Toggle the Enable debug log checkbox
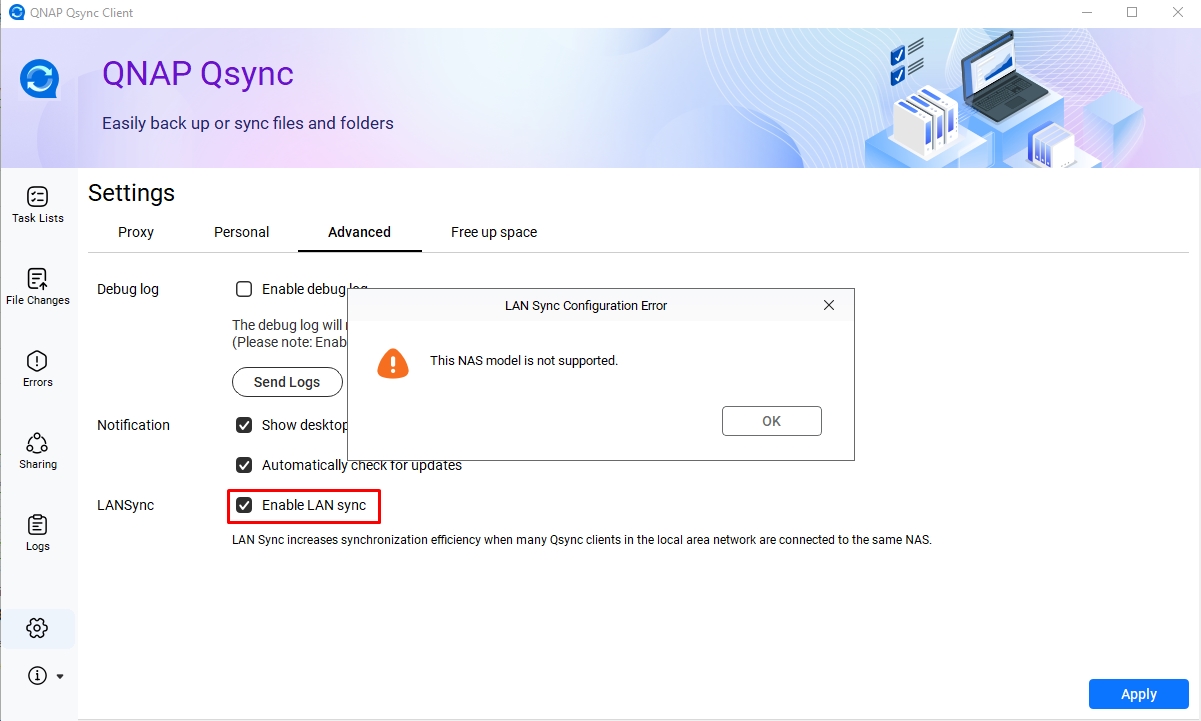 click(244, 289)
